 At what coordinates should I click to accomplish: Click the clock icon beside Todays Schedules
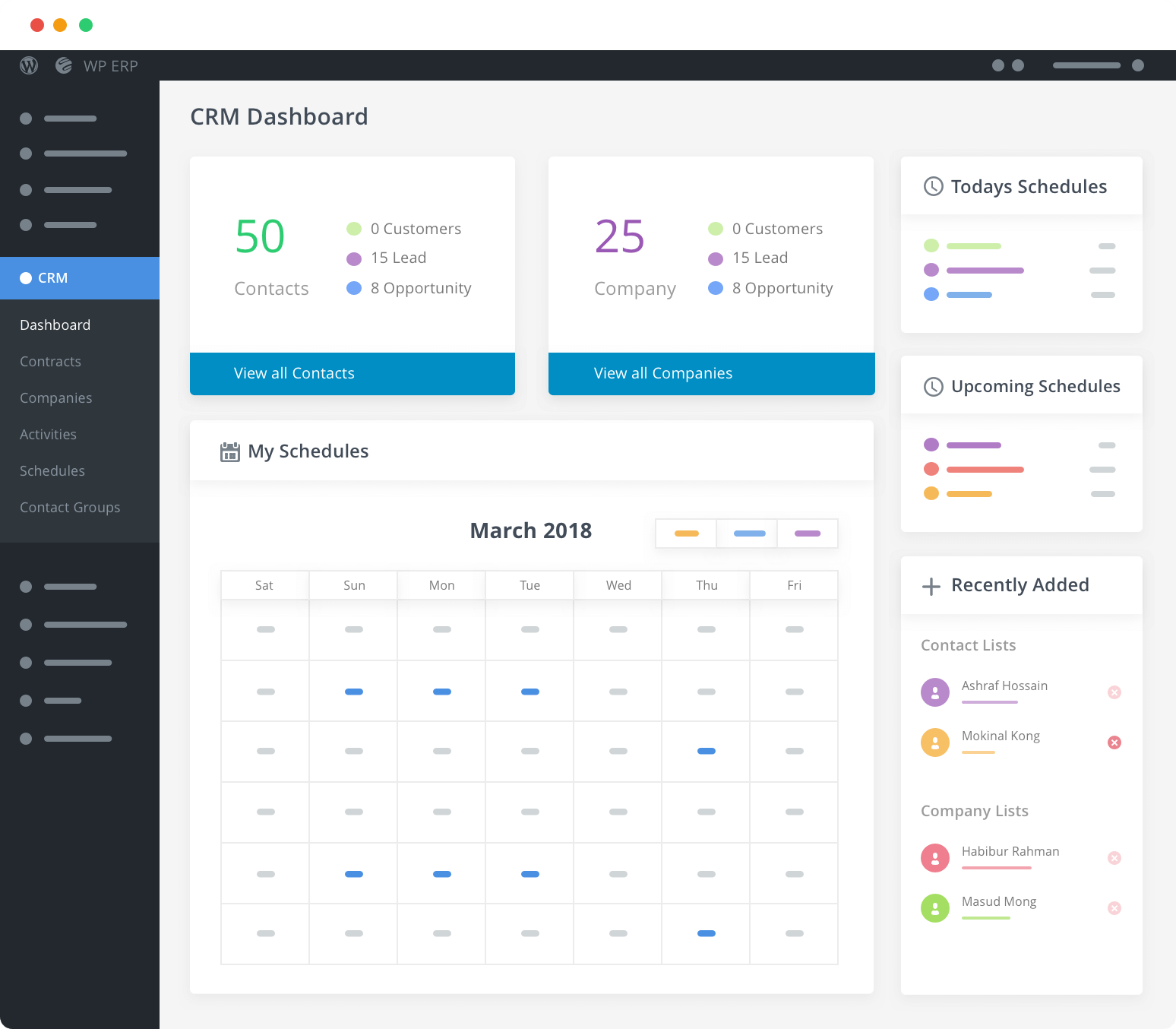point(933,186)
